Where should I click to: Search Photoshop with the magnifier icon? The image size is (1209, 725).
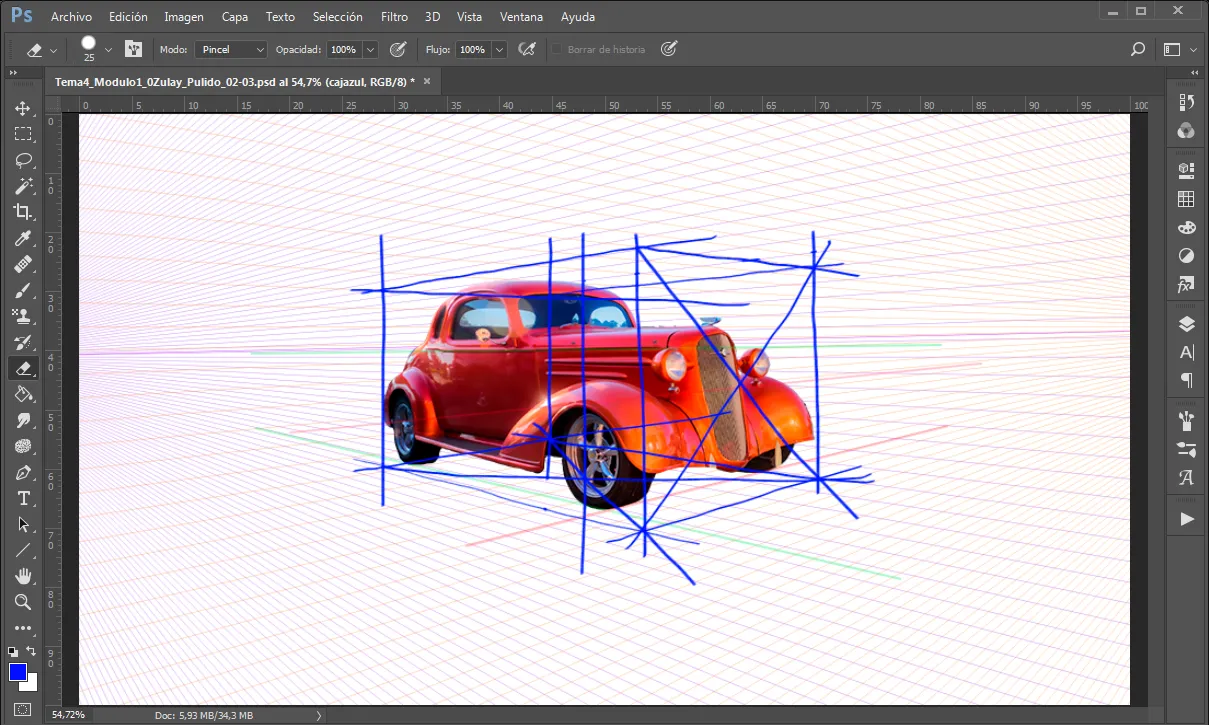pyautogui.click(x=1137, y=49)
